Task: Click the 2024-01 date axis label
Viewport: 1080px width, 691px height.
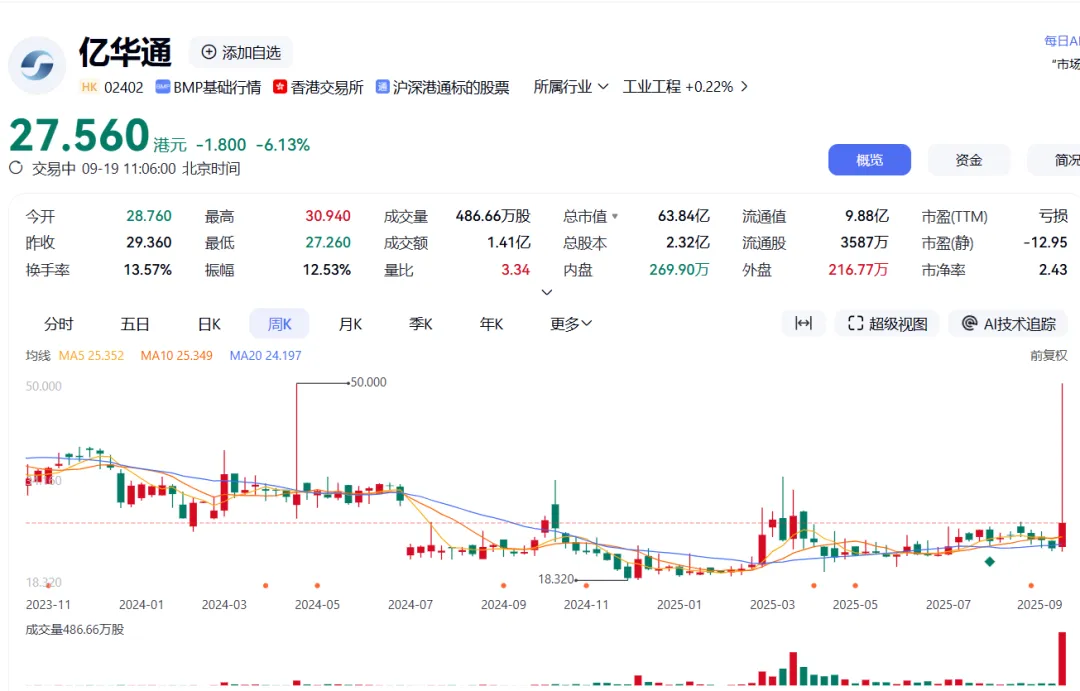Action: tap(141, 604)
